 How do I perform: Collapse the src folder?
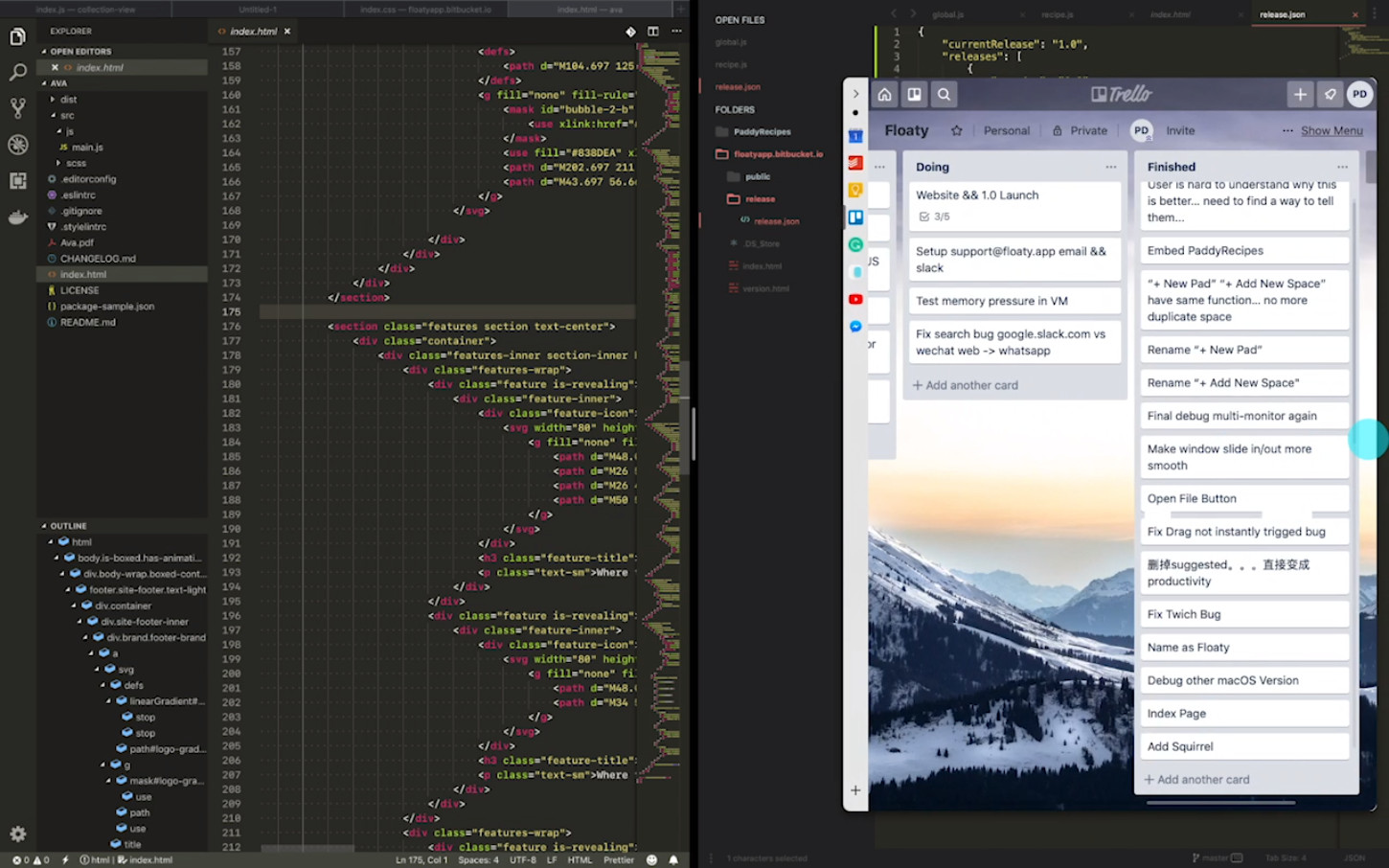(x=53, y=115)
